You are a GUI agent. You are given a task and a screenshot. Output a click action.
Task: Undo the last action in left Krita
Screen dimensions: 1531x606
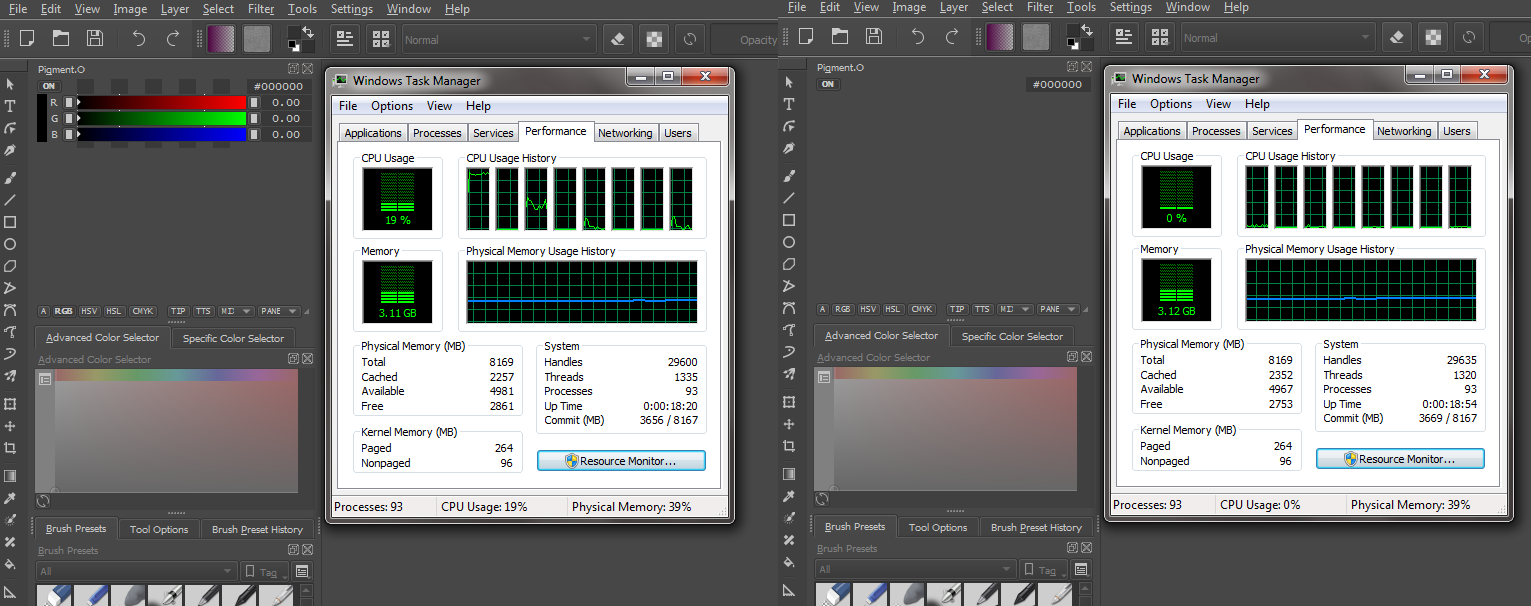point(139,39)
